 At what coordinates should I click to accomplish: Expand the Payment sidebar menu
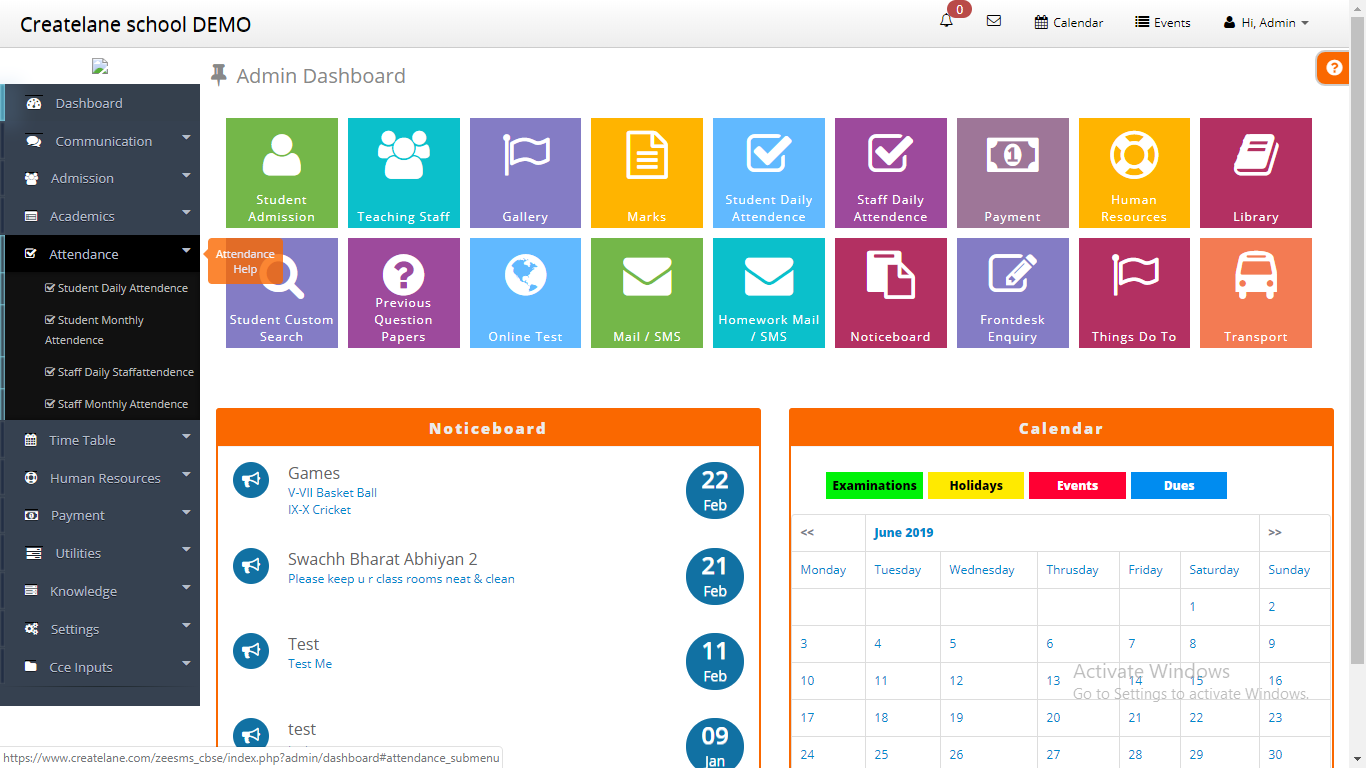(78, 515)
